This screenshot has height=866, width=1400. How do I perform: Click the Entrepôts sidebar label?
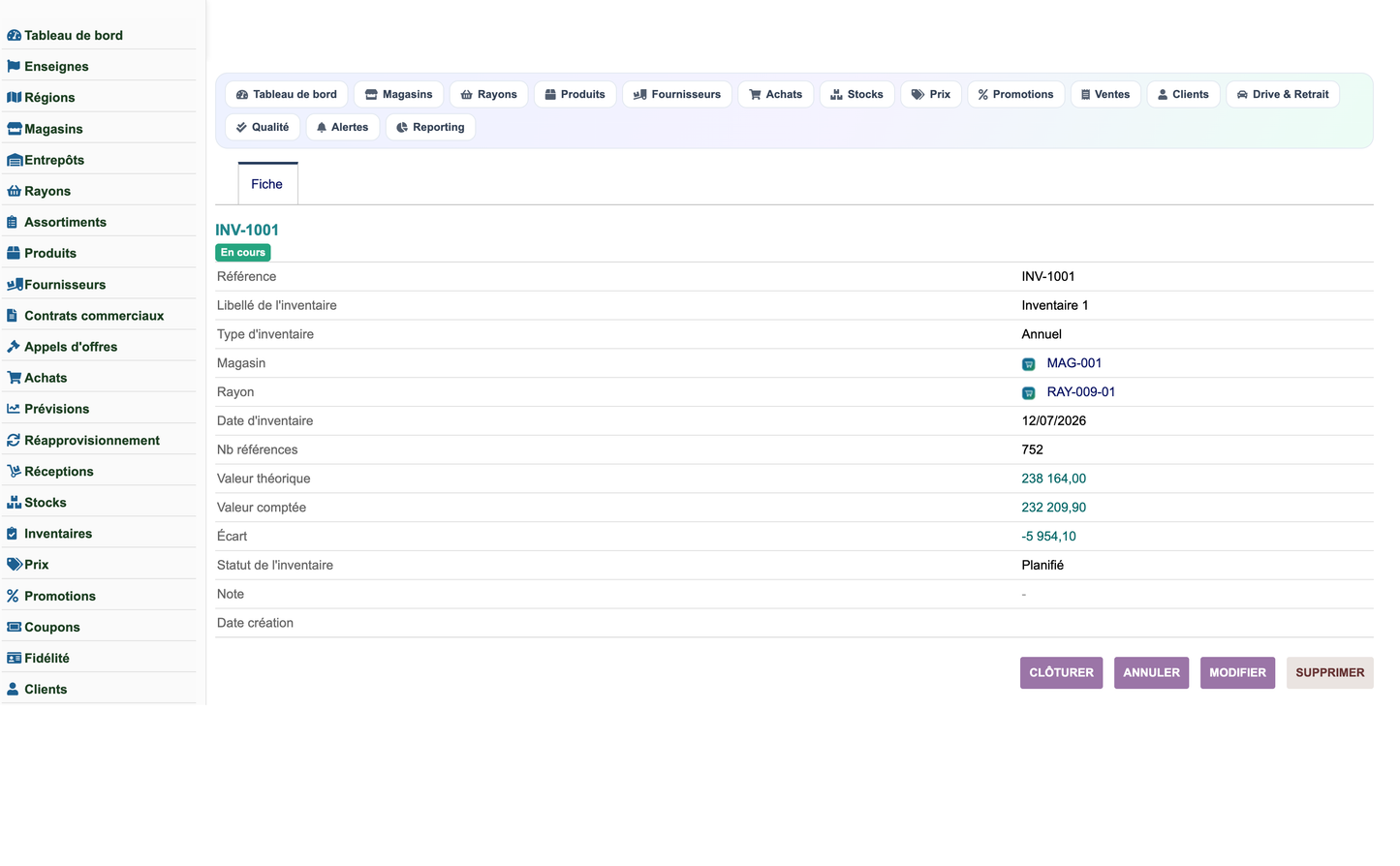(x=54, y=160)
